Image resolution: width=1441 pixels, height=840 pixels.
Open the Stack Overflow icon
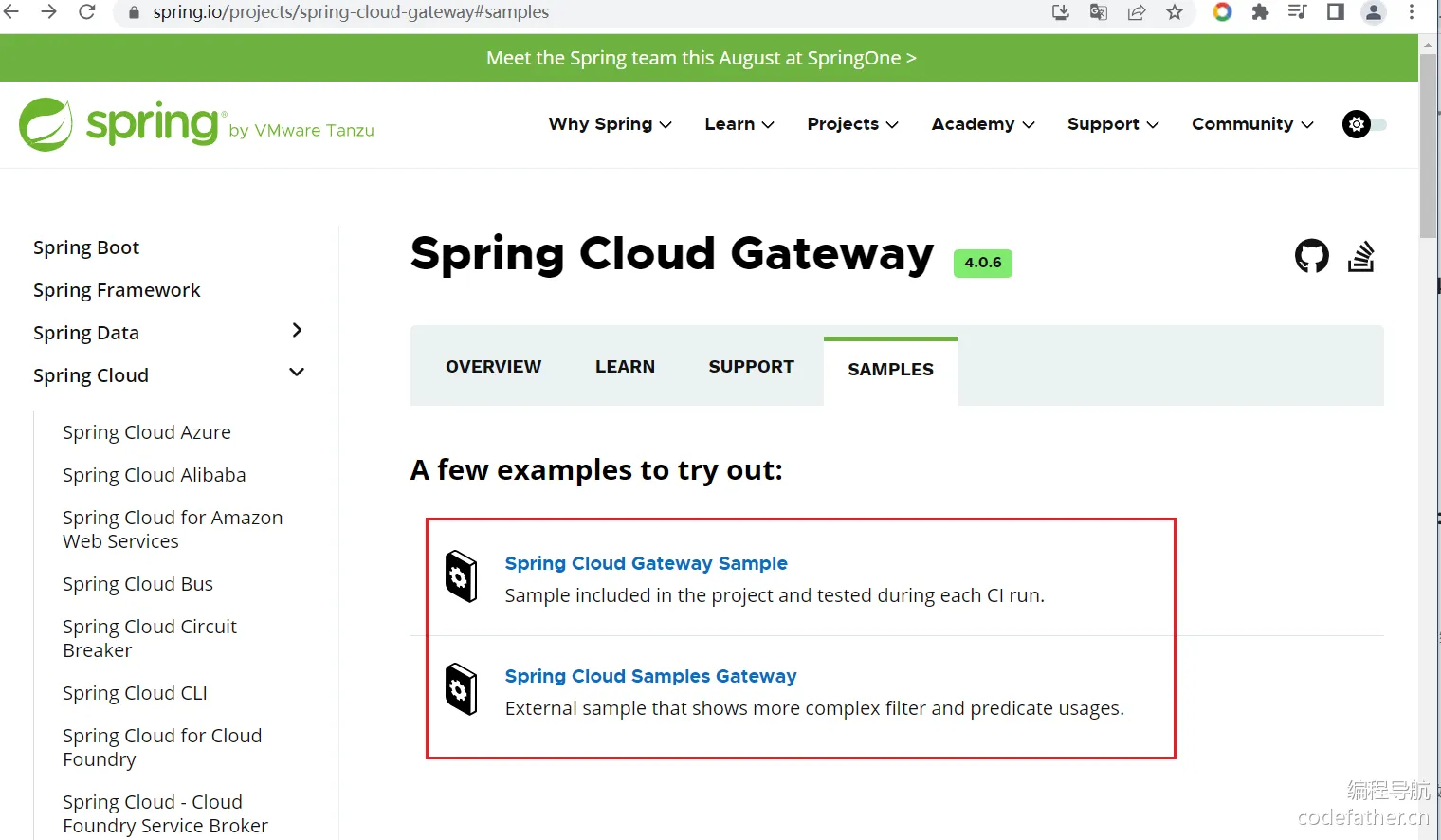point(1361,256)
